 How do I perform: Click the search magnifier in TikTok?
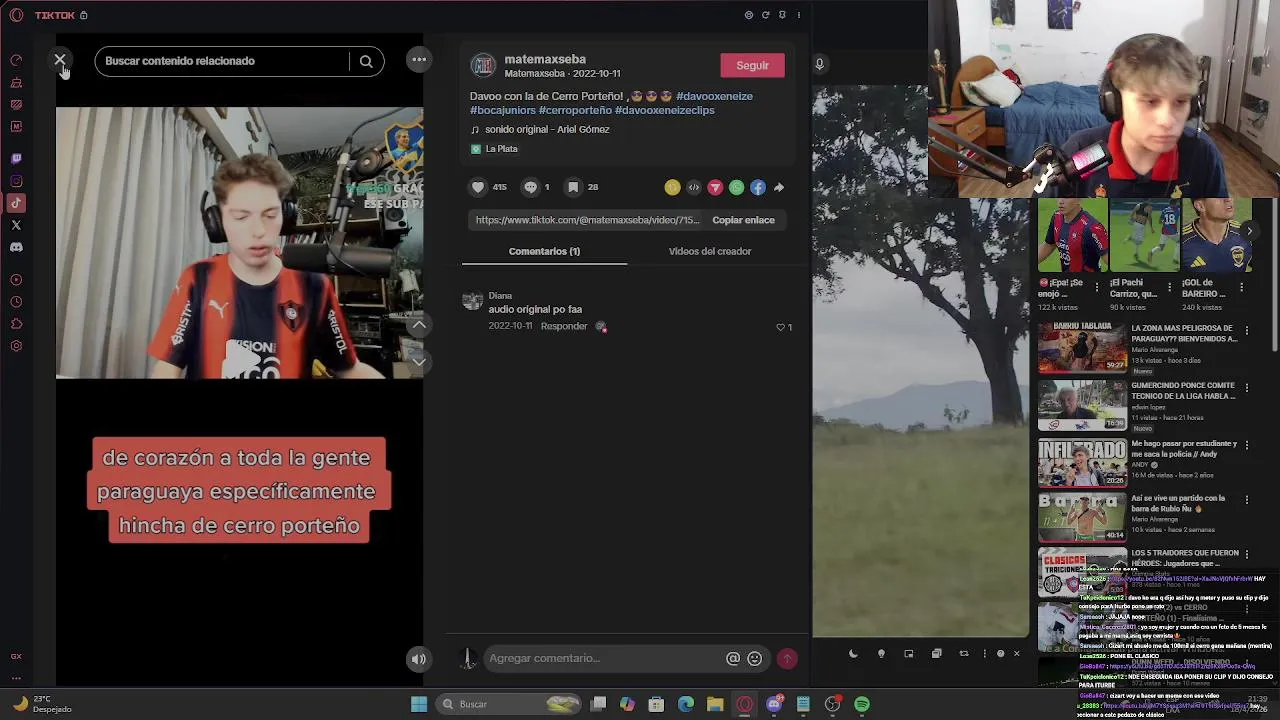(366, 61)
